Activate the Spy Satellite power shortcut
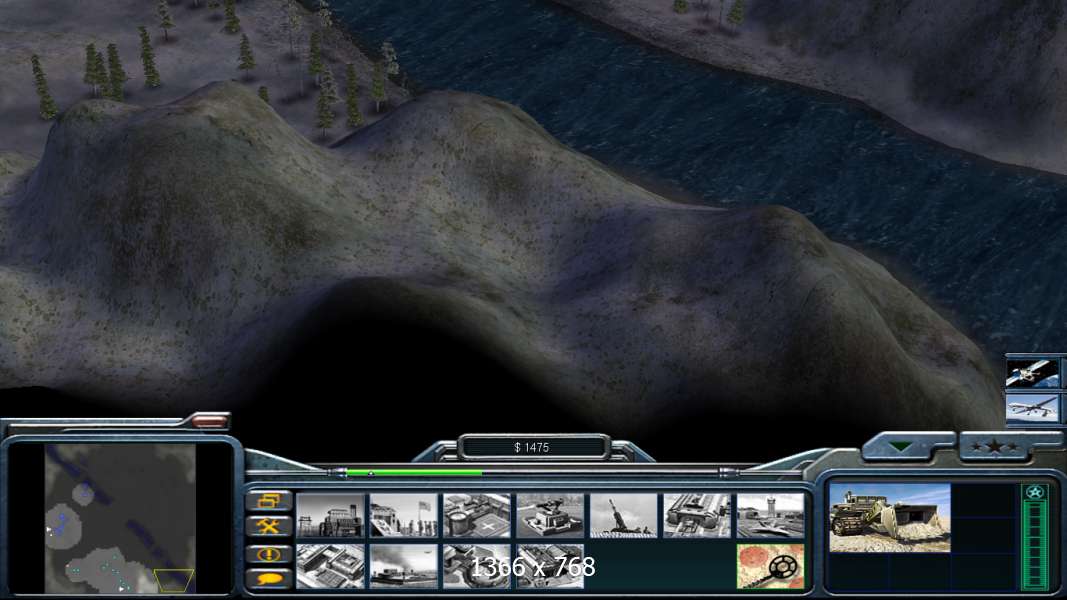 pos(1033,373)
